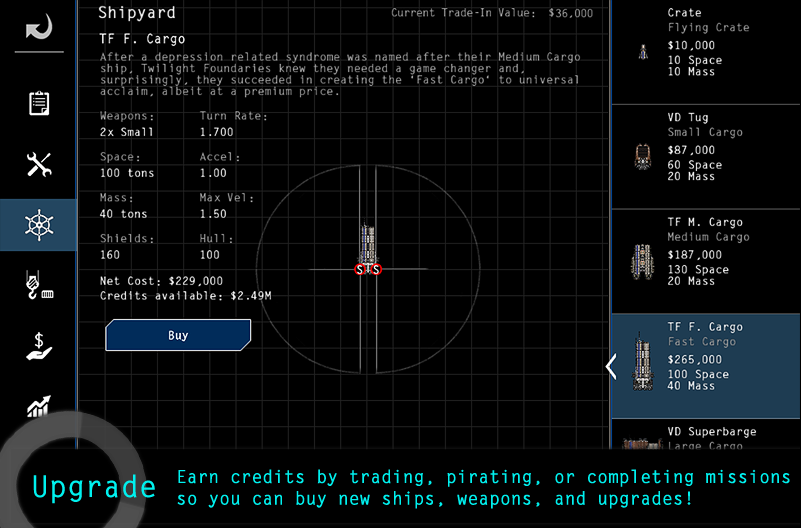Screen dimensions: 801x528
Task: Click the Space 100 tons value
Action: pyautogui.click(x=127, y=173)
